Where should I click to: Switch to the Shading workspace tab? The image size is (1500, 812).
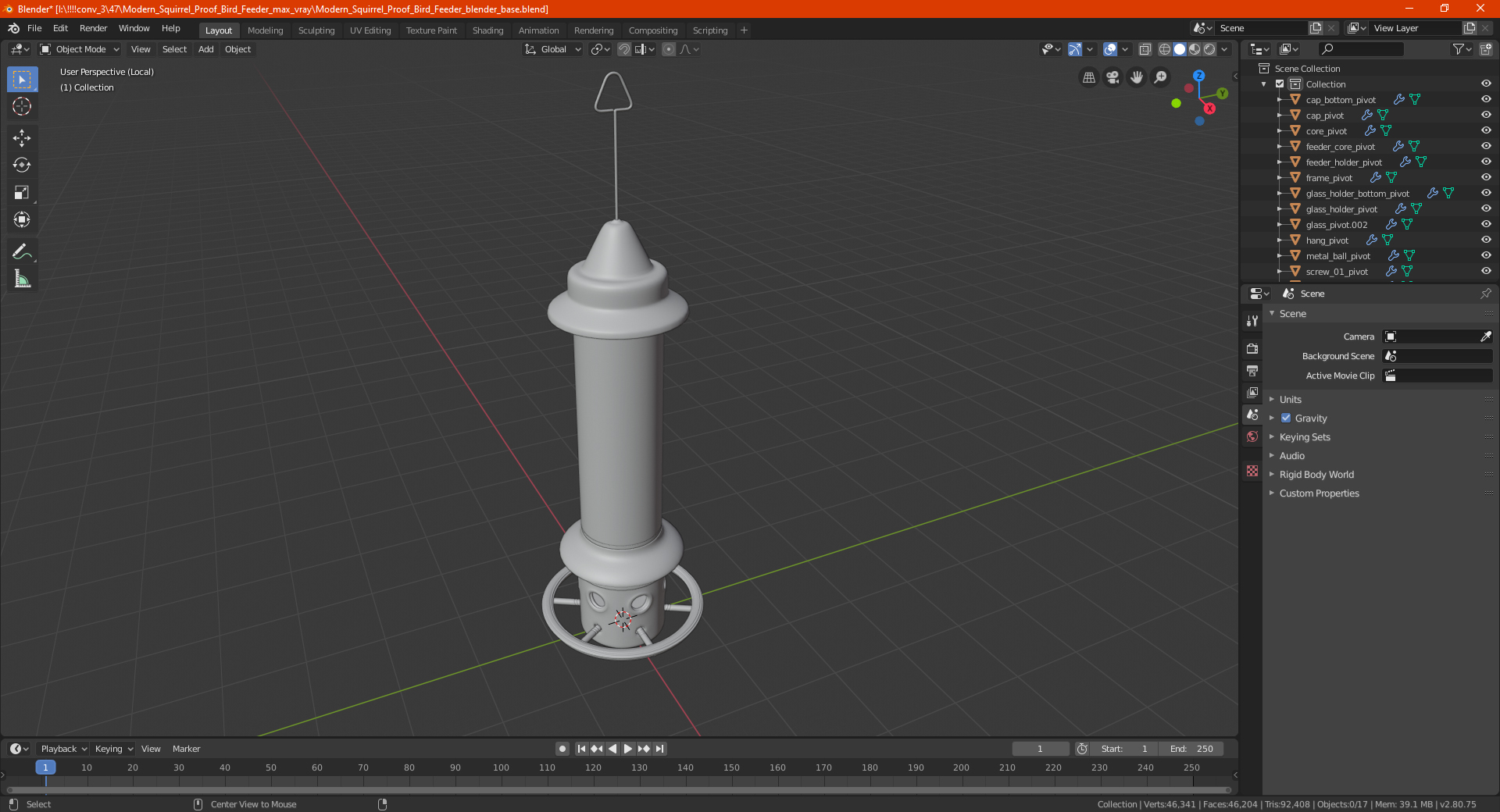487,30
